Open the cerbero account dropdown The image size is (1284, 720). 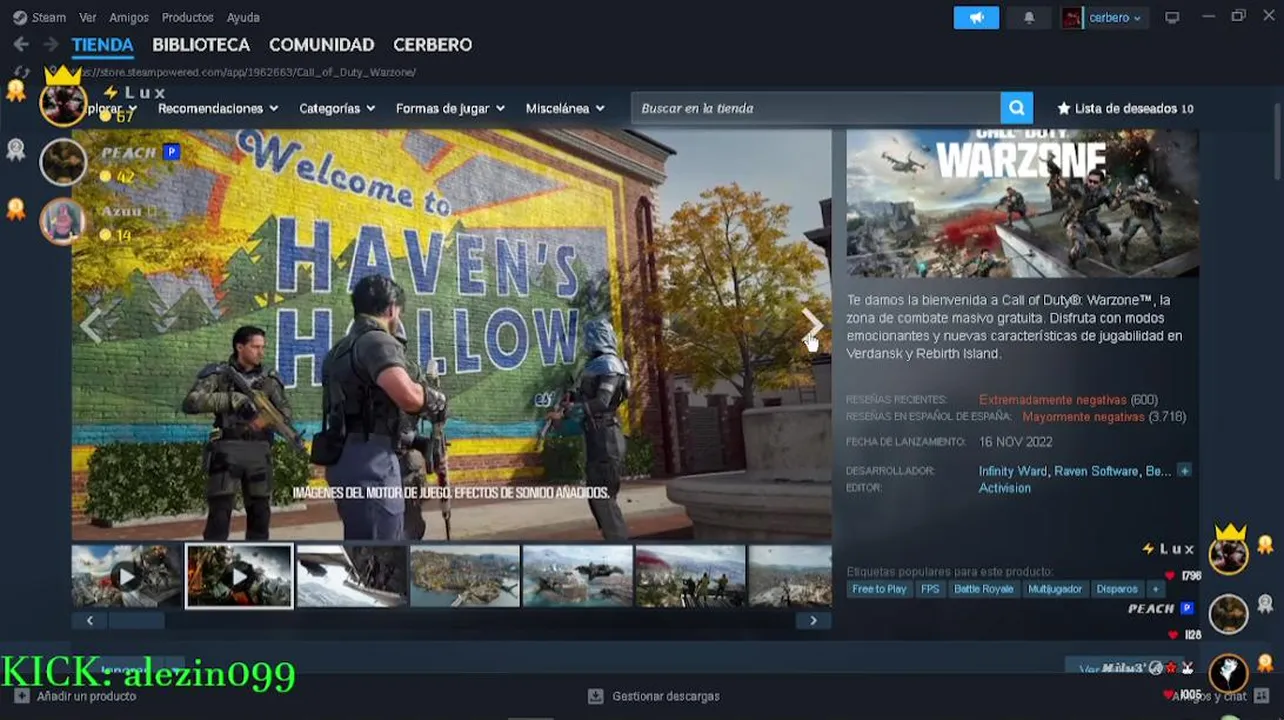pyautogui.click(x=1103, y=17)
